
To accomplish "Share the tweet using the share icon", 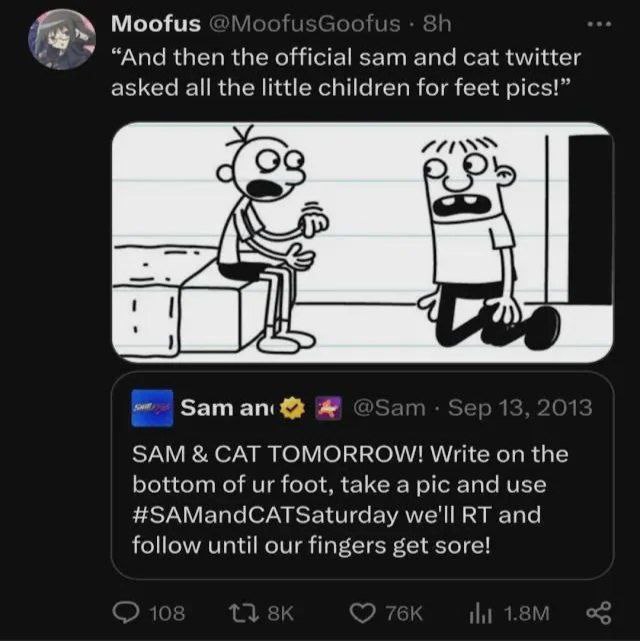I will [x=599, y=613].
